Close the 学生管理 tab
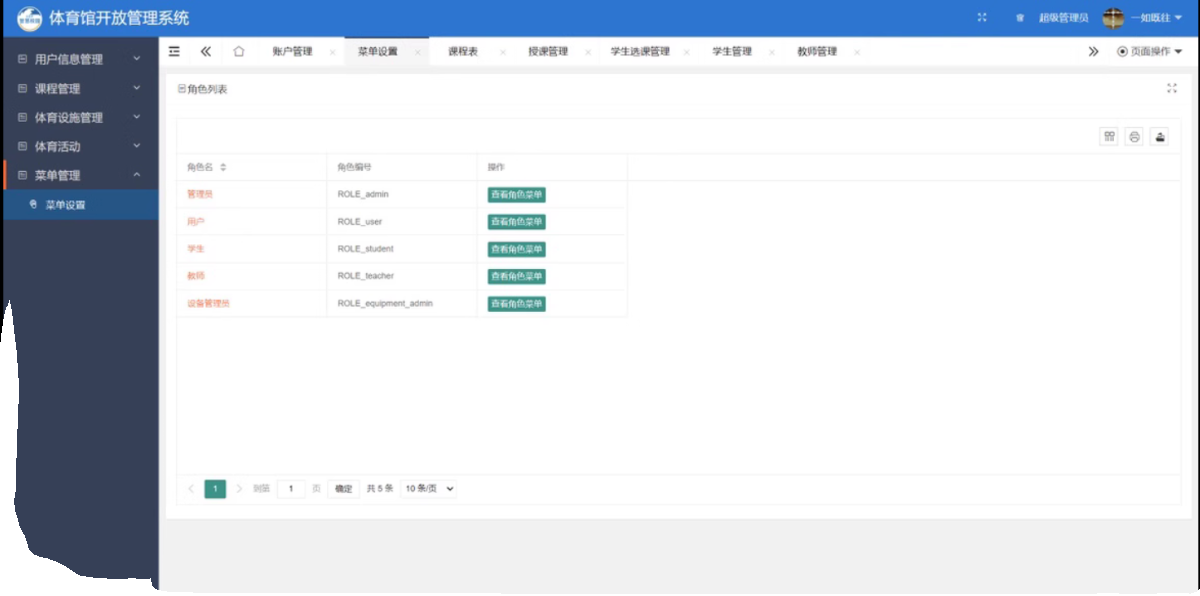The width and height of the screenshot is (1200, 596). [x=772, y=52]
